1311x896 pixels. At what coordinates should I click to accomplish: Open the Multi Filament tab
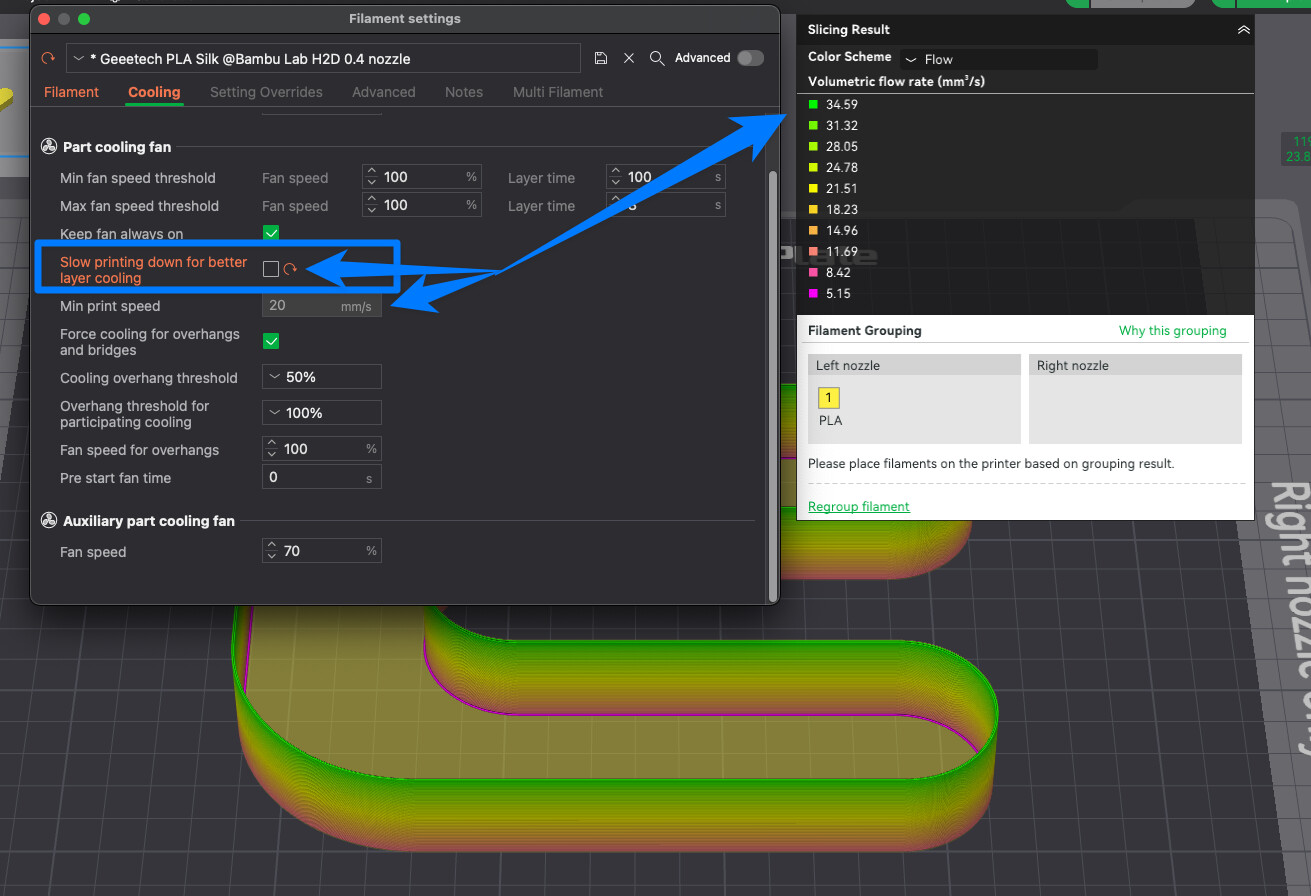[558, 92]
